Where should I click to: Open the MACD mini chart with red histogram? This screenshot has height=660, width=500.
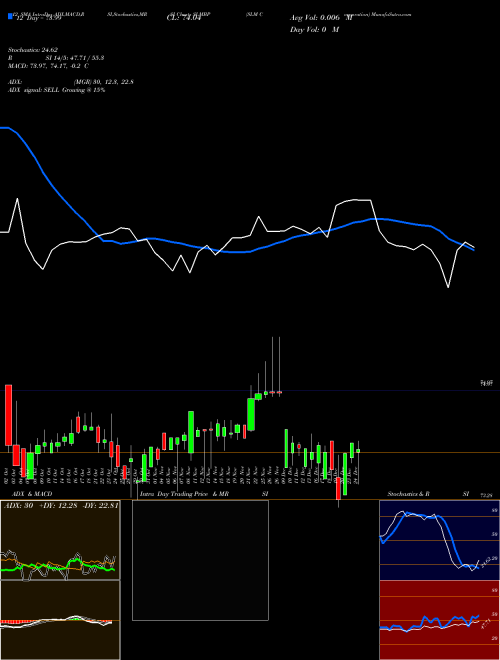point(60,620)
